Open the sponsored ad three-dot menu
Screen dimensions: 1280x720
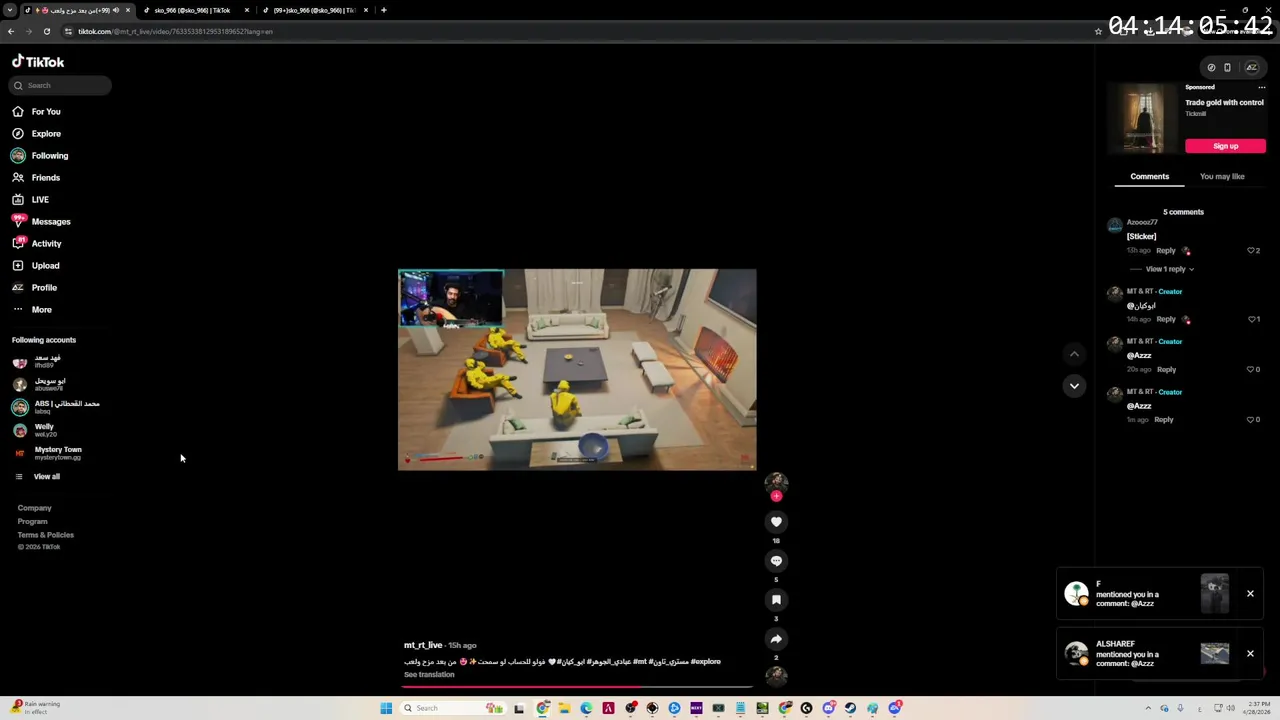(1262, 88)
